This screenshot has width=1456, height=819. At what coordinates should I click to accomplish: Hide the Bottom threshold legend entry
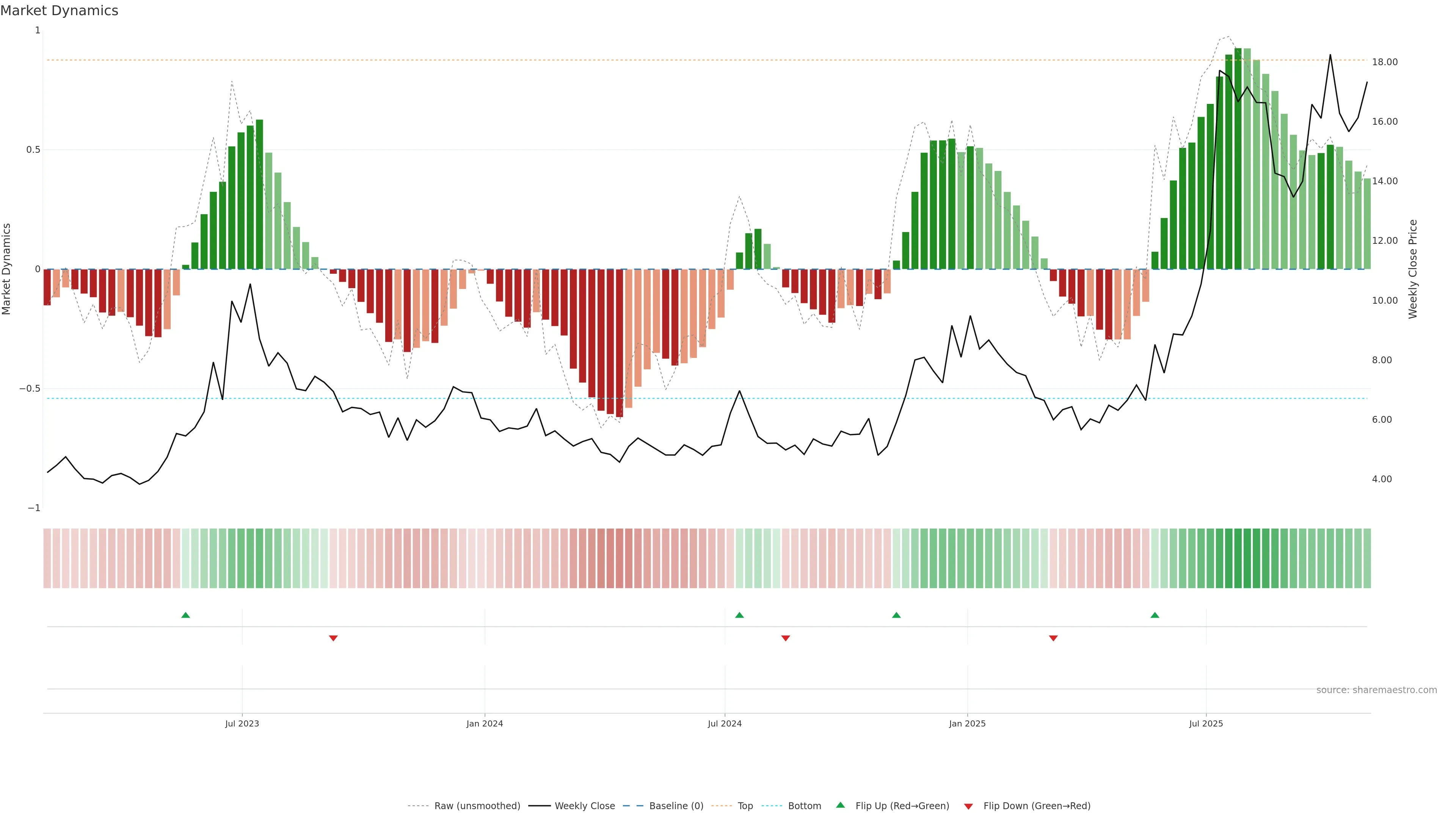pyautogui.click(x=804, y=806)
